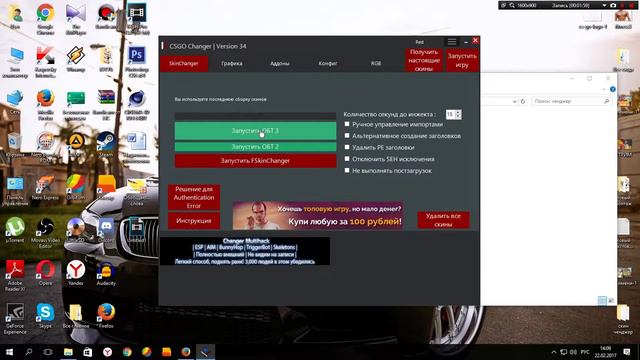The image size is (640, 360).
Task: Open Решение для Authentication Error
Action: click(x=194, y=198)
